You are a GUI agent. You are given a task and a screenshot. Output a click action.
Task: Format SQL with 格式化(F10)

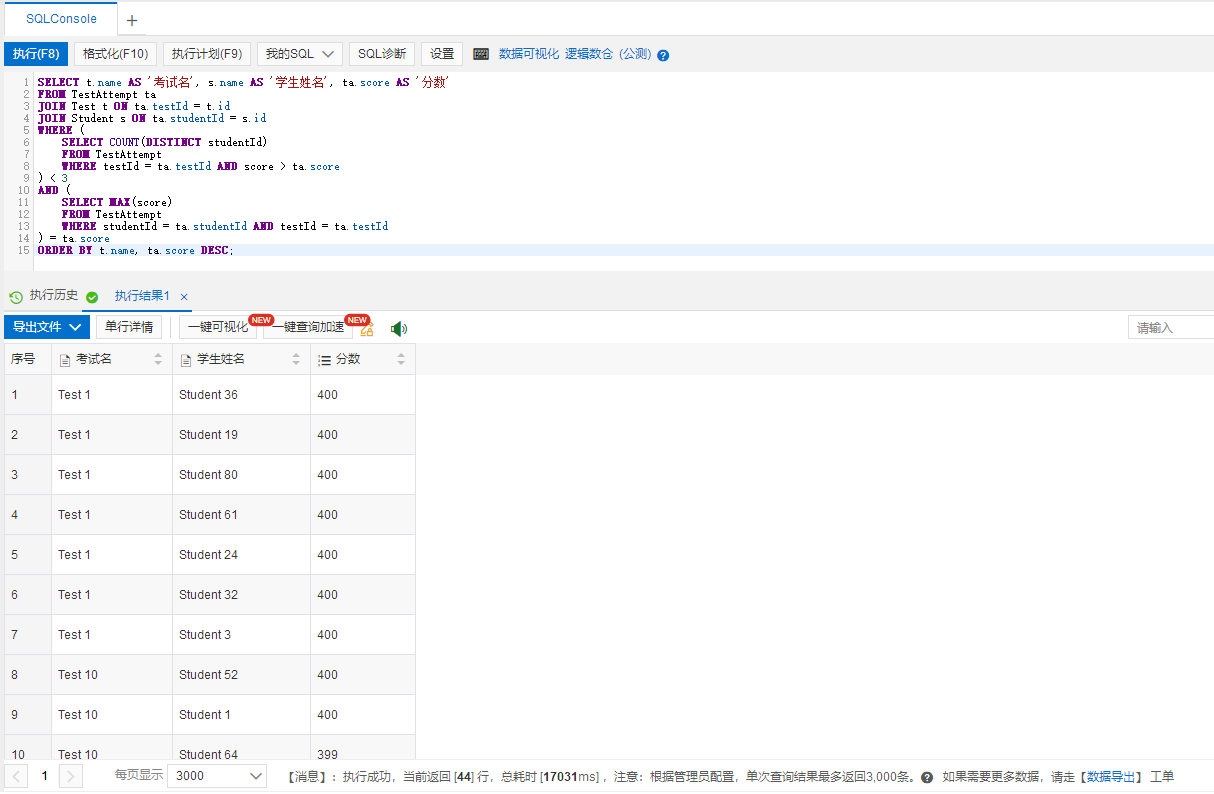point(115,54)
